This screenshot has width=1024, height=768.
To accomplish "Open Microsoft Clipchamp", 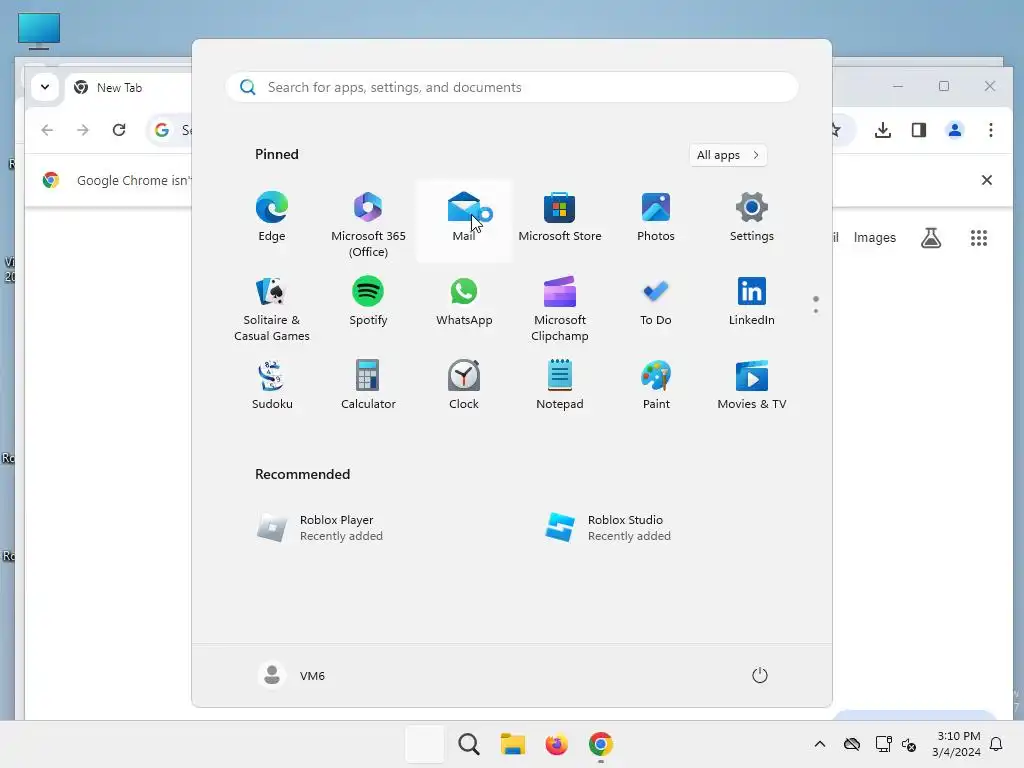I will tap(560, 308).
